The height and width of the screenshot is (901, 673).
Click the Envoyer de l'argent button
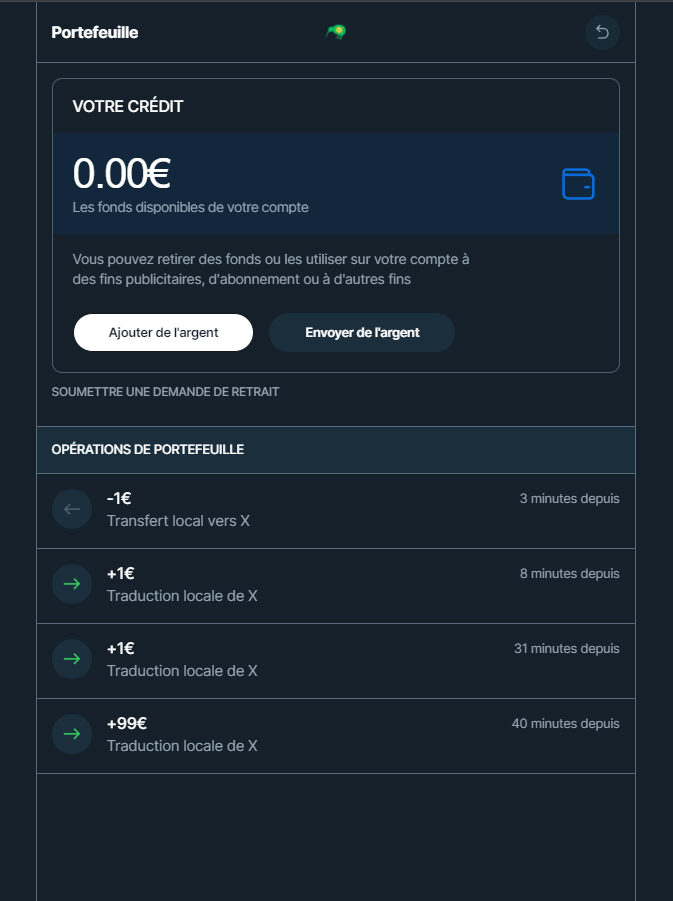pos(362,332)
